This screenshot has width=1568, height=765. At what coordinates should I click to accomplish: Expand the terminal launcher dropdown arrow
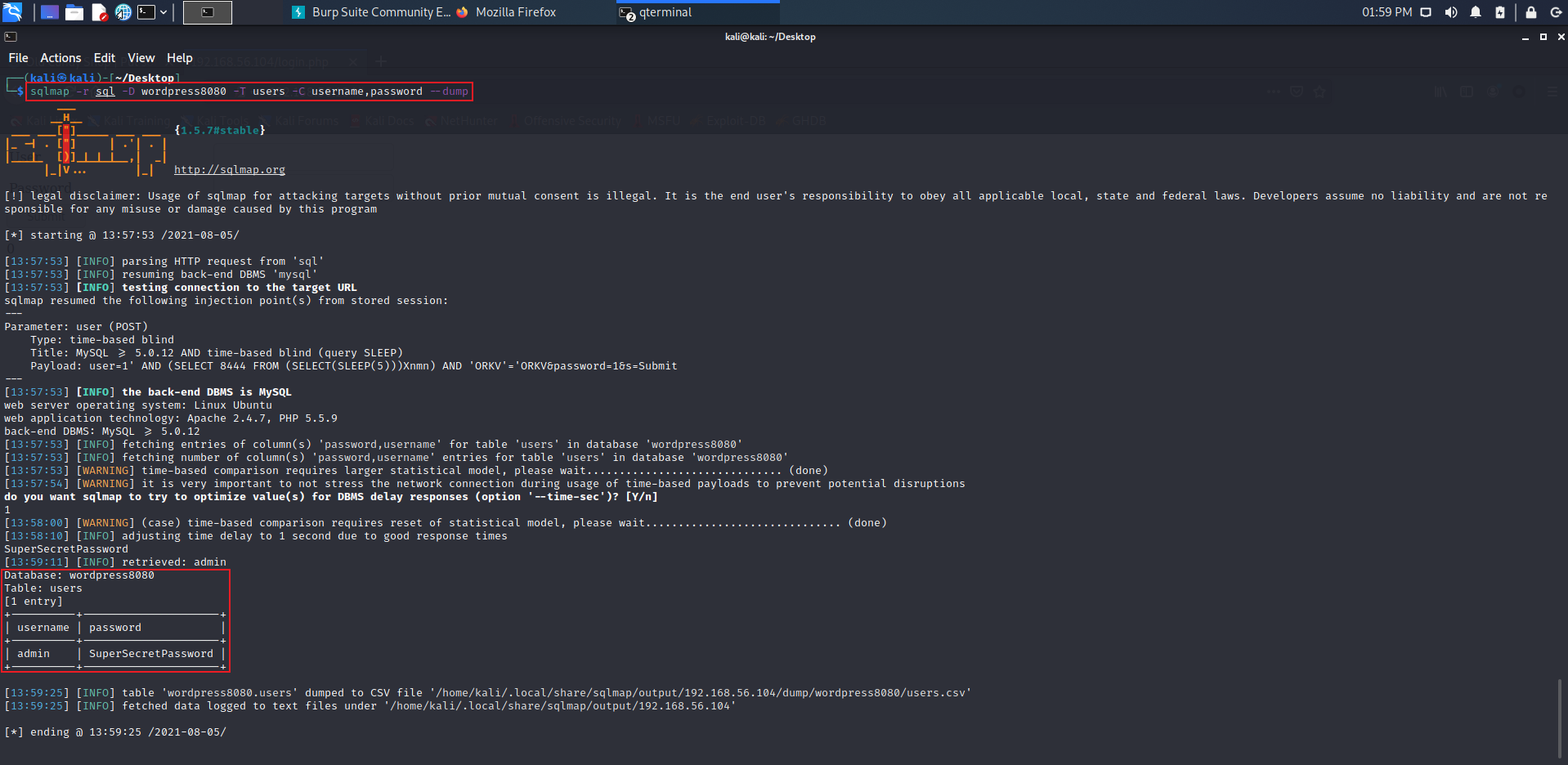164,12
